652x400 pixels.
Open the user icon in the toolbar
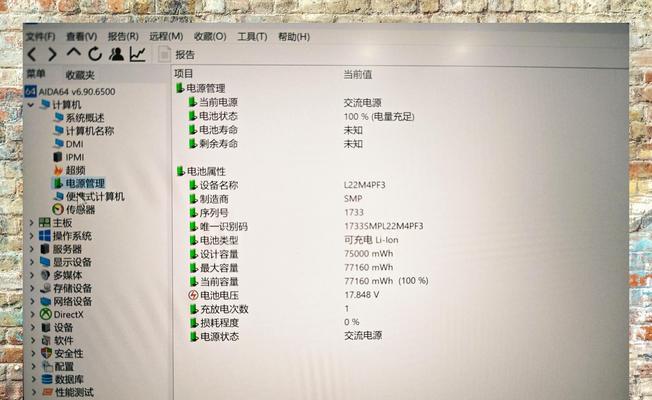pyautogui.click(x=116, y=54)
